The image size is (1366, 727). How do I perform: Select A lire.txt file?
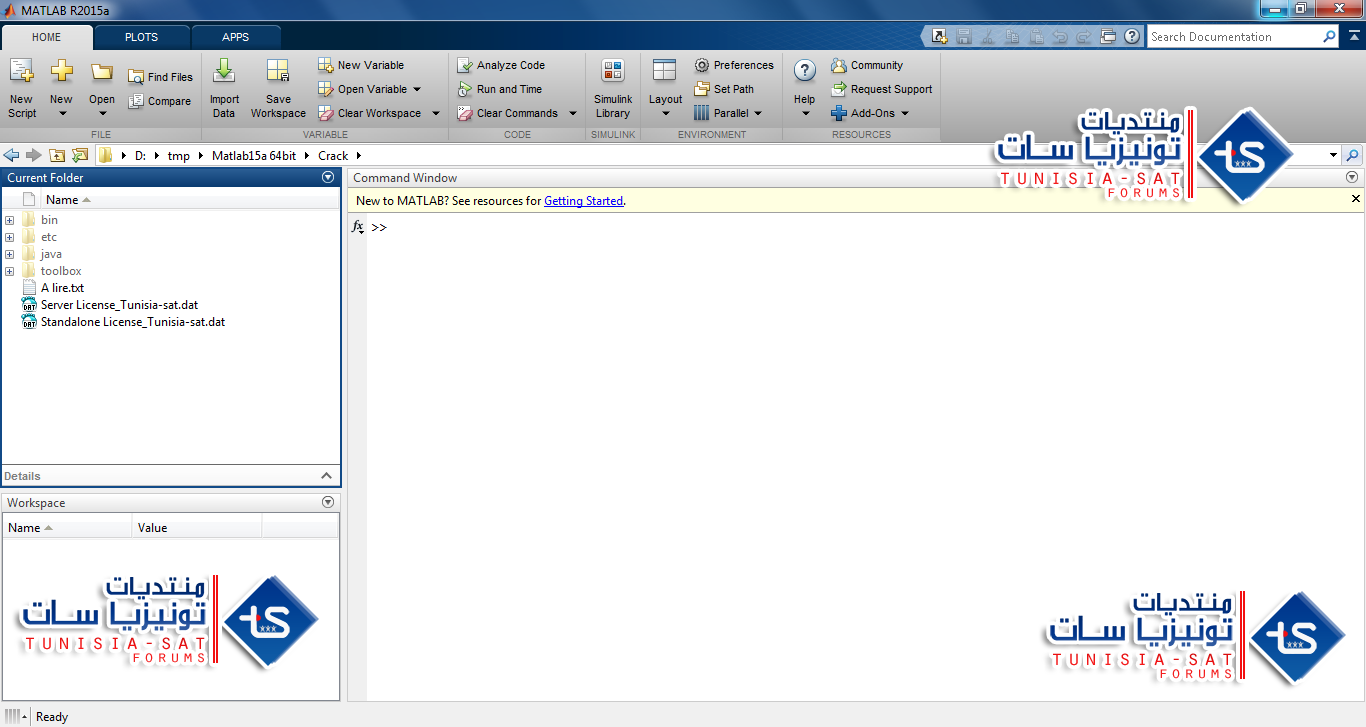pyautogui.click(x=62, y=288)
